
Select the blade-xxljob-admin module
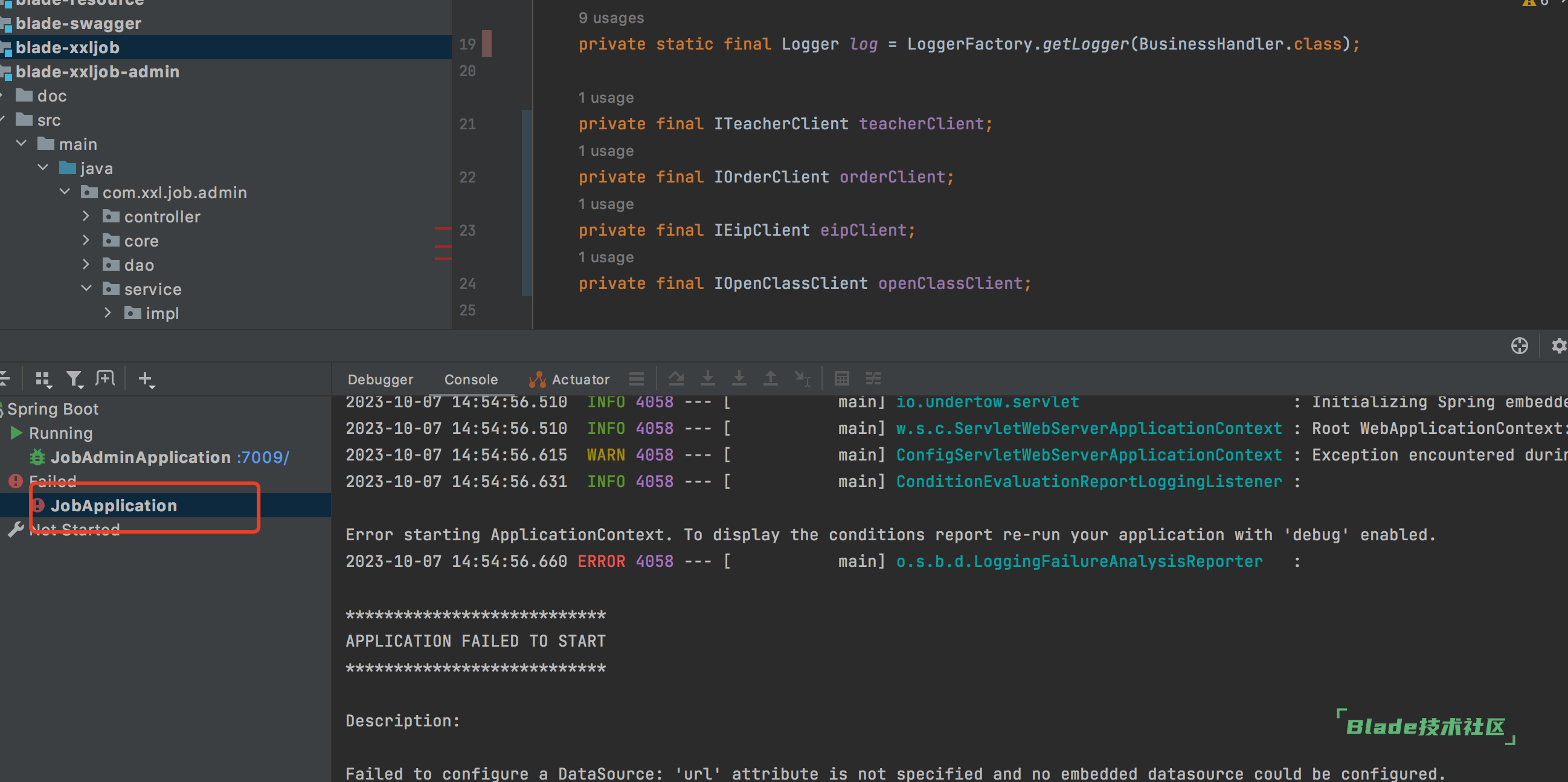pos(226,72)
